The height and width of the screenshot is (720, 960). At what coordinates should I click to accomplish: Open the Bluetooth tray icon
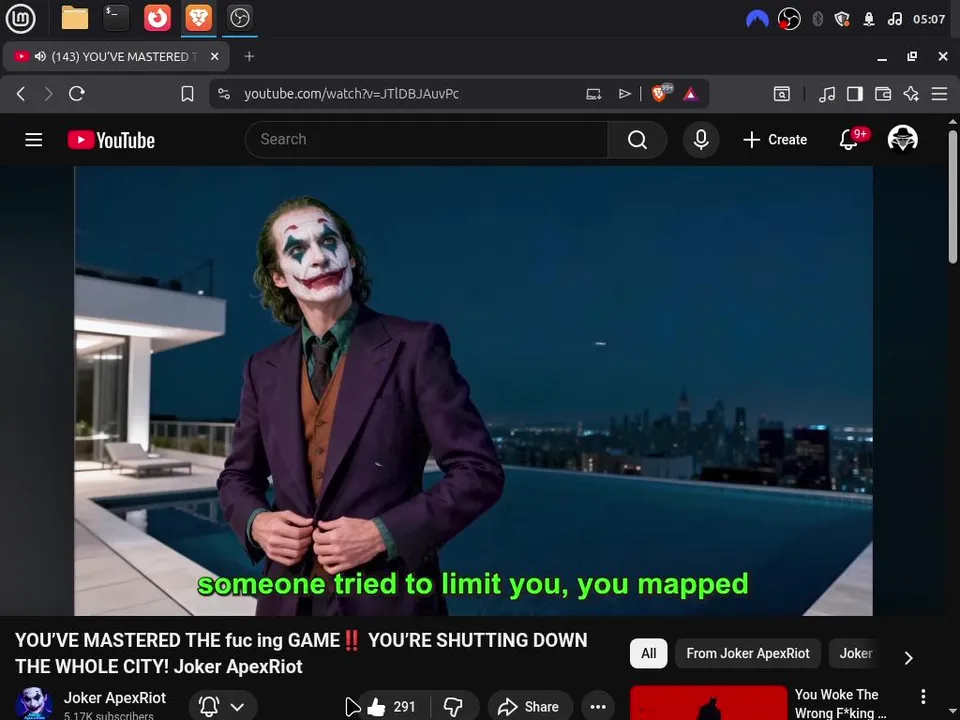coord(817,19)
